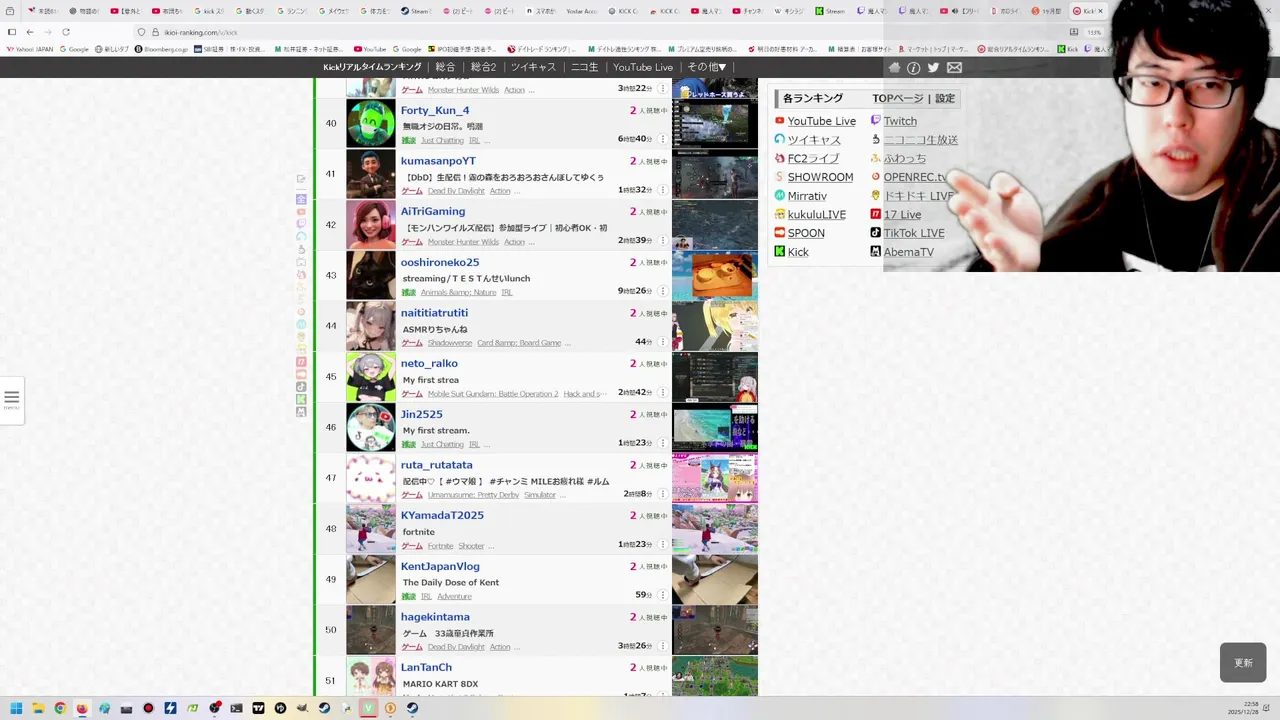
Task: Open the SHOWROOM ranking link
Action: 820,177
